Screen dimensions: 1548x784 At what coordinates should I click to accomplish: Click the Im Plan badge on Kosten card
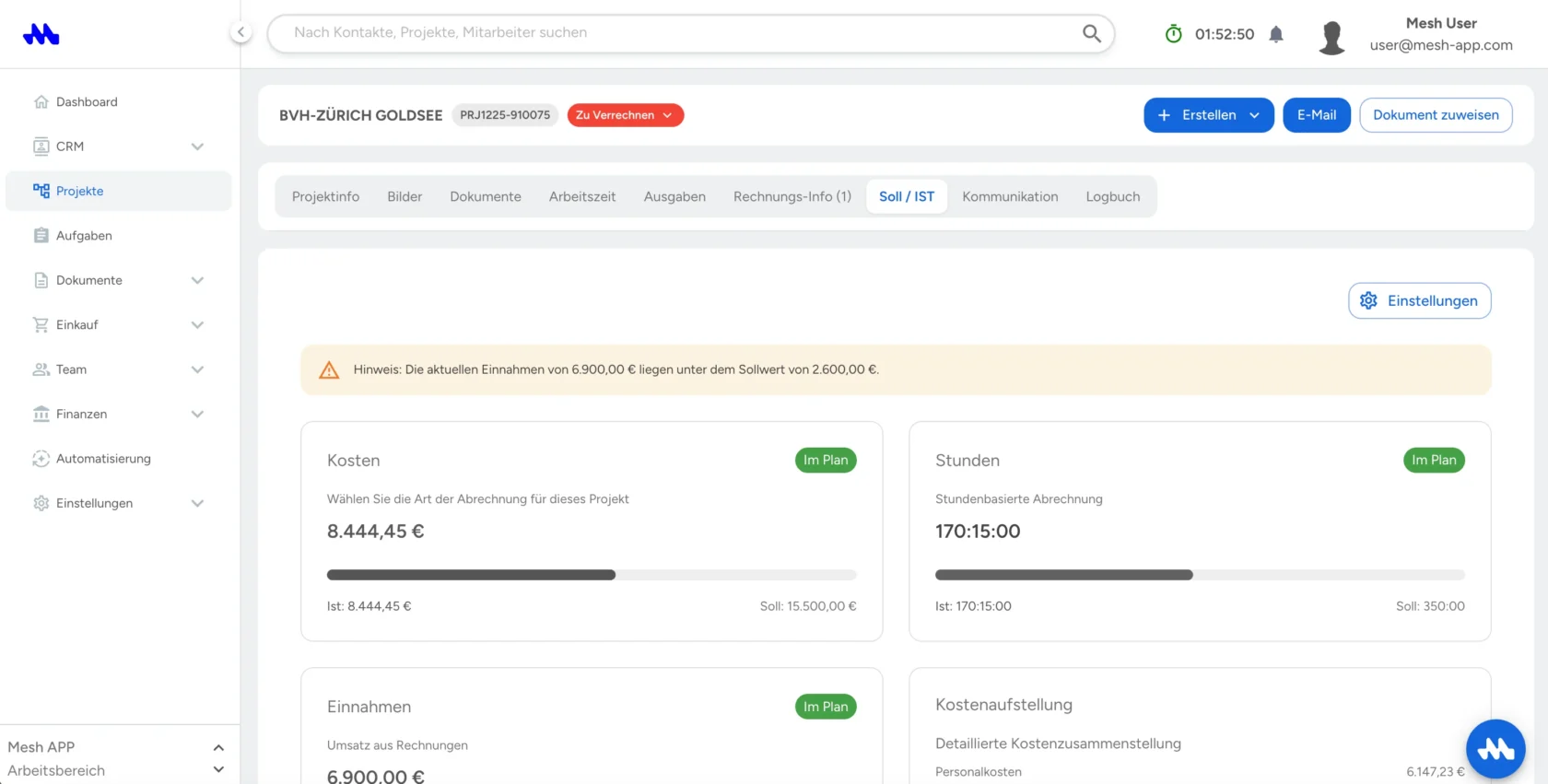click(826, 461)
